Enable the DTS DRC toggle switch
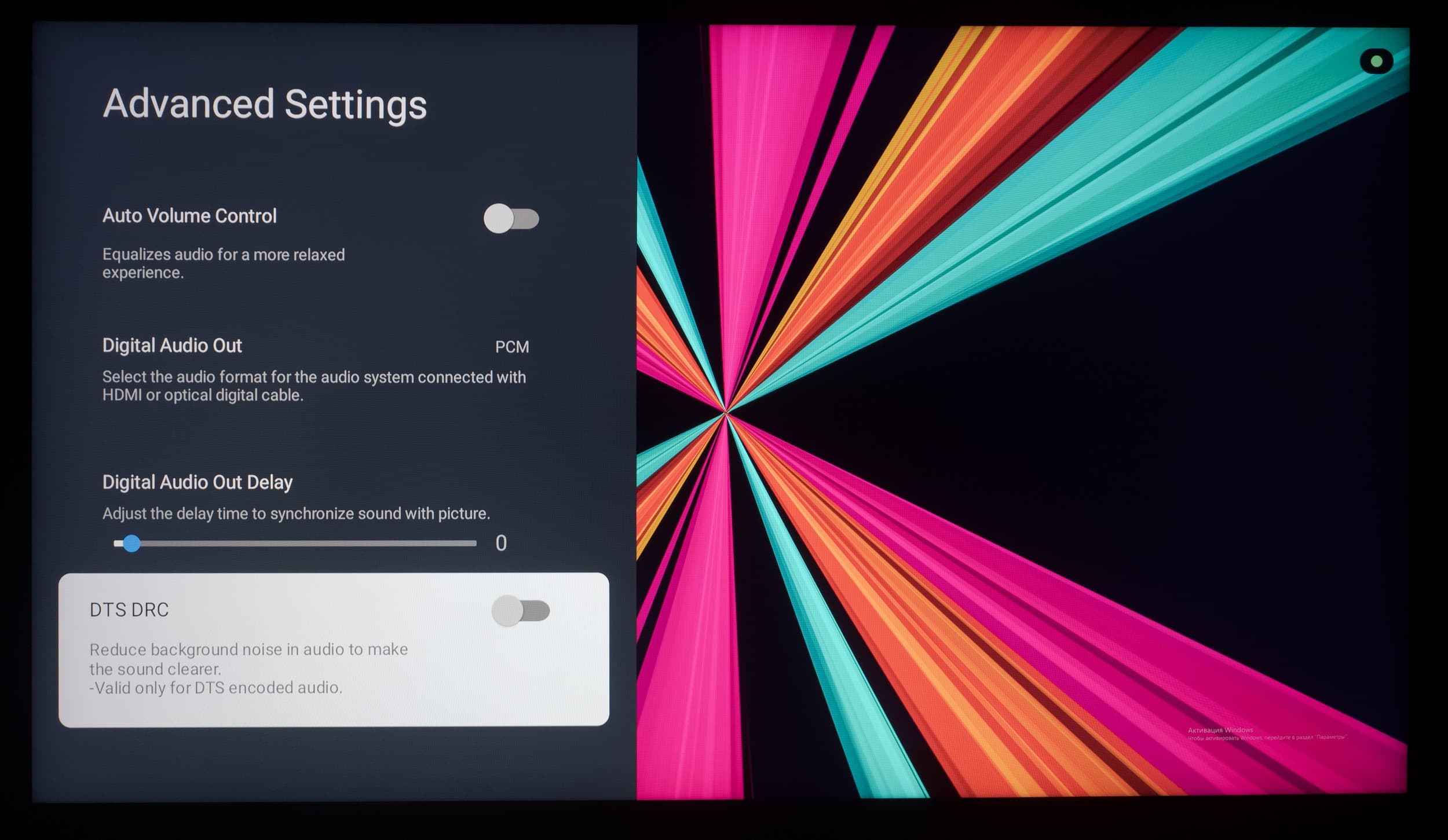The width and height of the screenshot is (1448, 840). (x=520, y=610)
